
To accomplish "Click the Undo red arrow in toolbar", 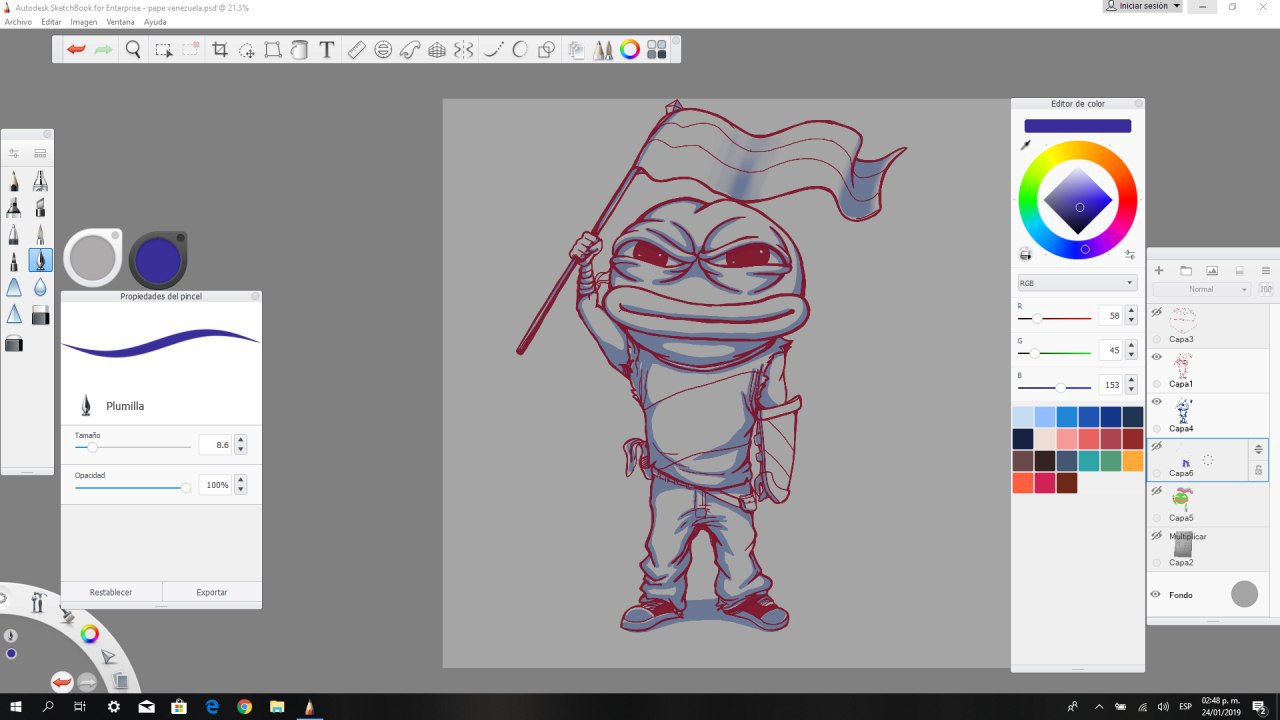I will (76, 50).
